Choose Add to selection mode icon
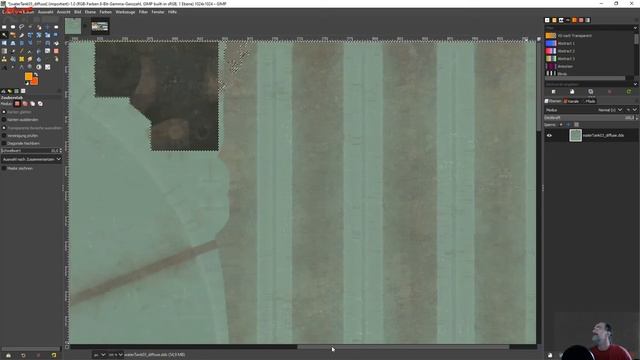640x360 pixels. 25,104
